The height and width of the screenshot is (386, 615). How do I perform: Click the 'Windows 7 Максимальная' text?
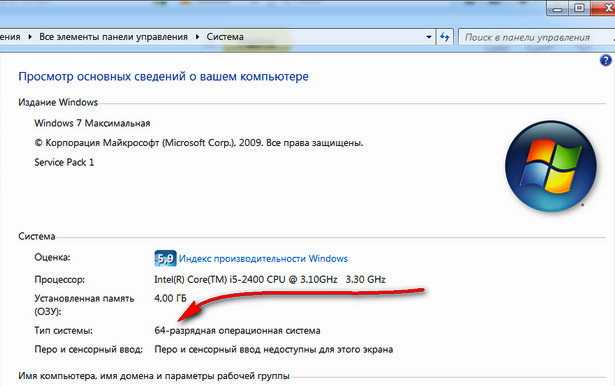(92, 123)
